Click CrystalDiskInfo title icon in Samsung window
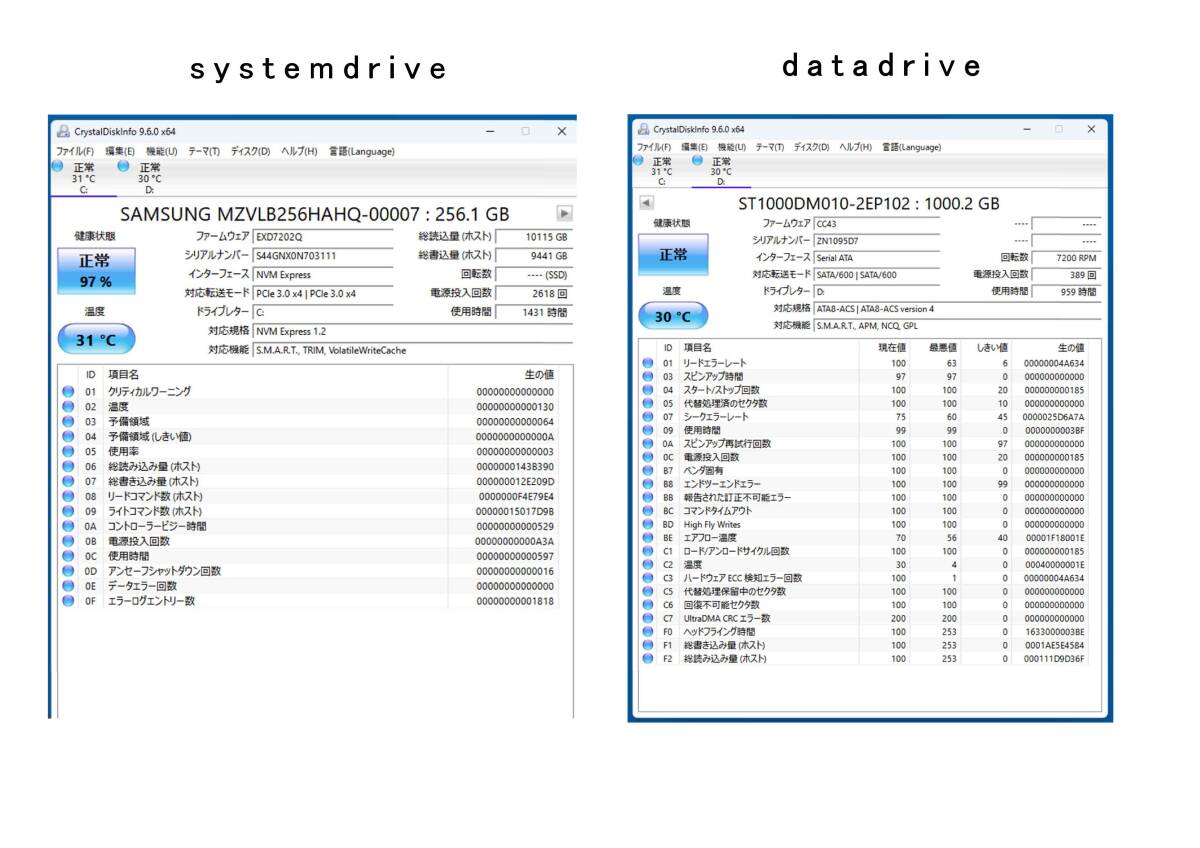Viewport: 1200px width, 848px height. pos(64,131)
